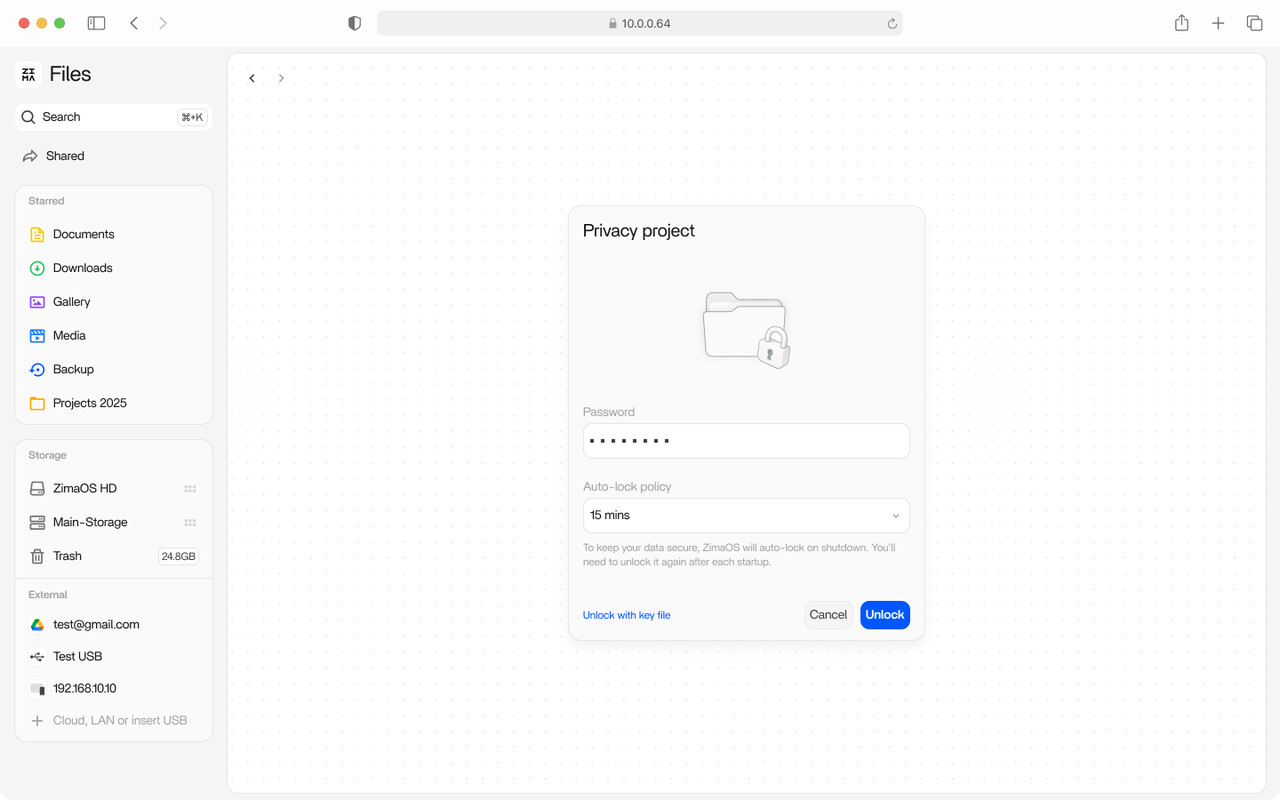Click the ZimaOS HD drag handle dots
This screenshot has height=800, width=1280.
click(x=190, y=489)
